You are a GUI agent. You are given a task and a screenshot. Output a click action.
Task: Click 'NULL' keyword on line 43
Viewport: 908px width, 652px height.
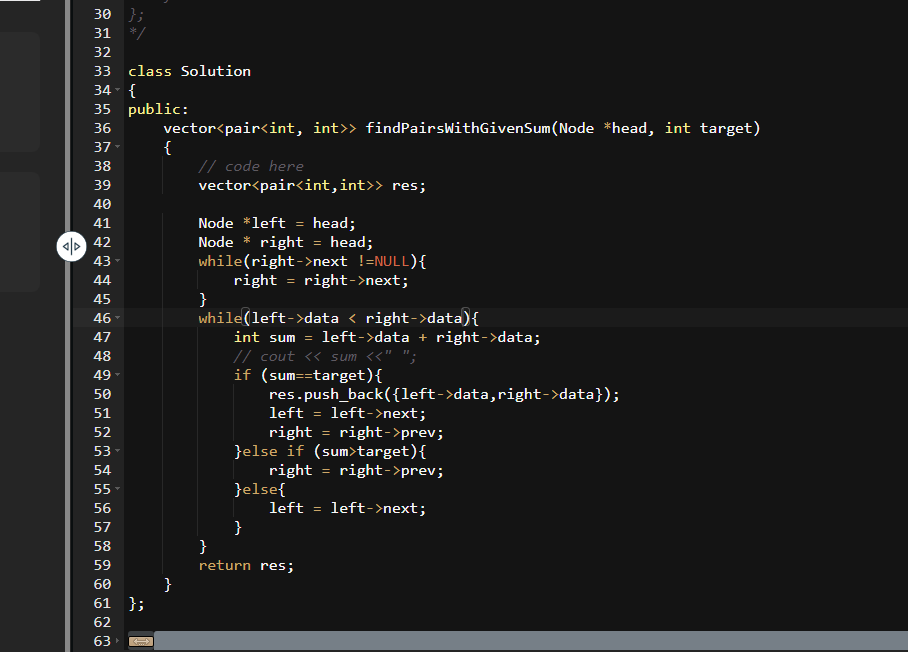pos(391,262)
